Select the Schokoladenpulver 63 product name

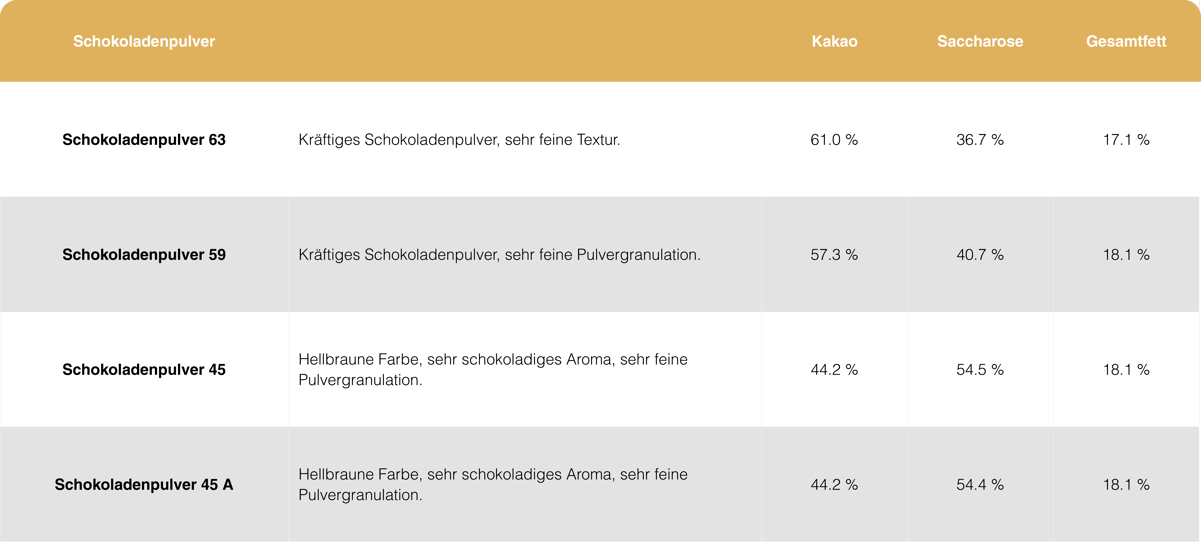click(x=144, y=140)
